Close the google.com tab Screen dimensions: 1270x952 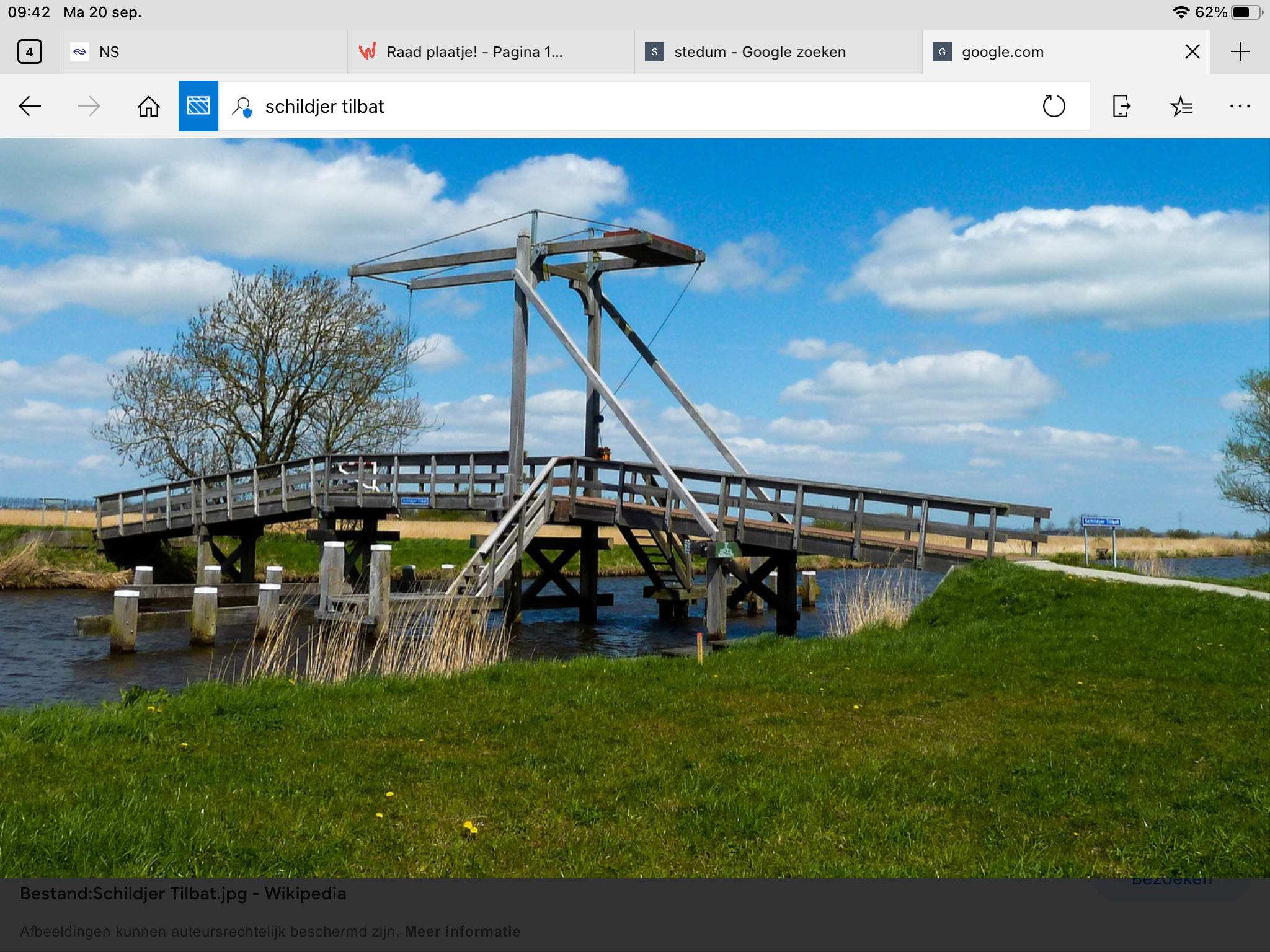(x=1192, y=51)
